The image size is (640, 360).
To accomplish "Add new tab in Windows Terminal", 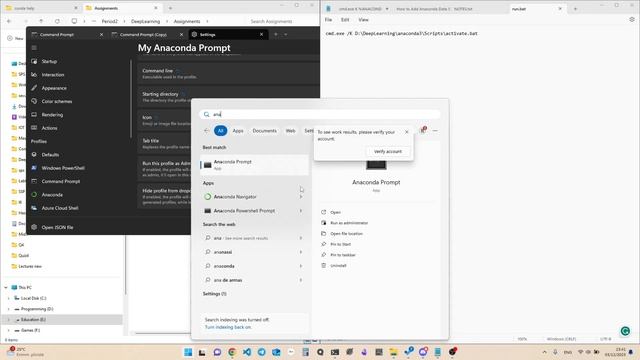I will (x=276, y=35).
